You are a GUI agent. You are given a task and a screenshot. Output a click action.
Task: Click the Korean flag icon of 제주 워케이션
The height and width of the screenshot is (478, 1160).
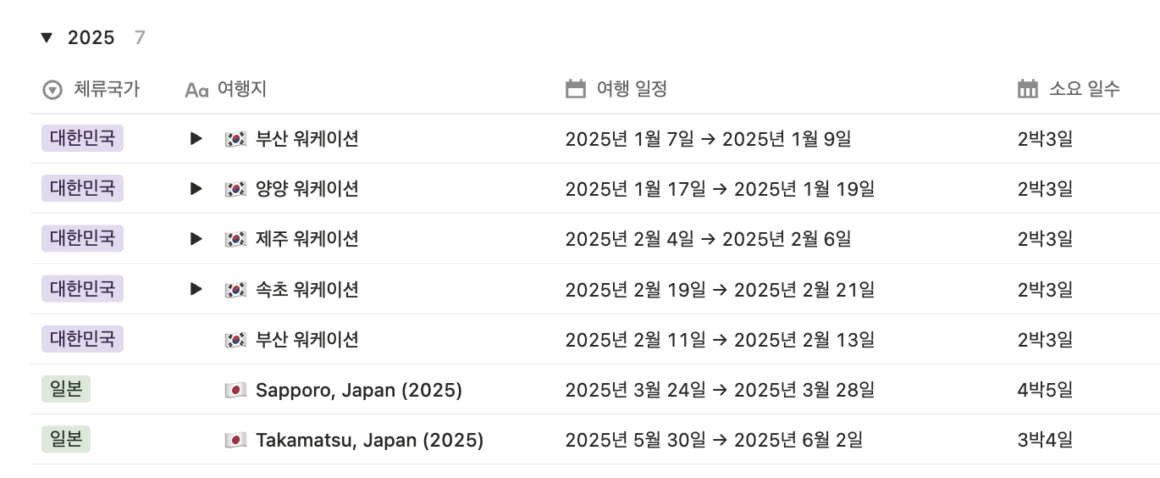235,239
